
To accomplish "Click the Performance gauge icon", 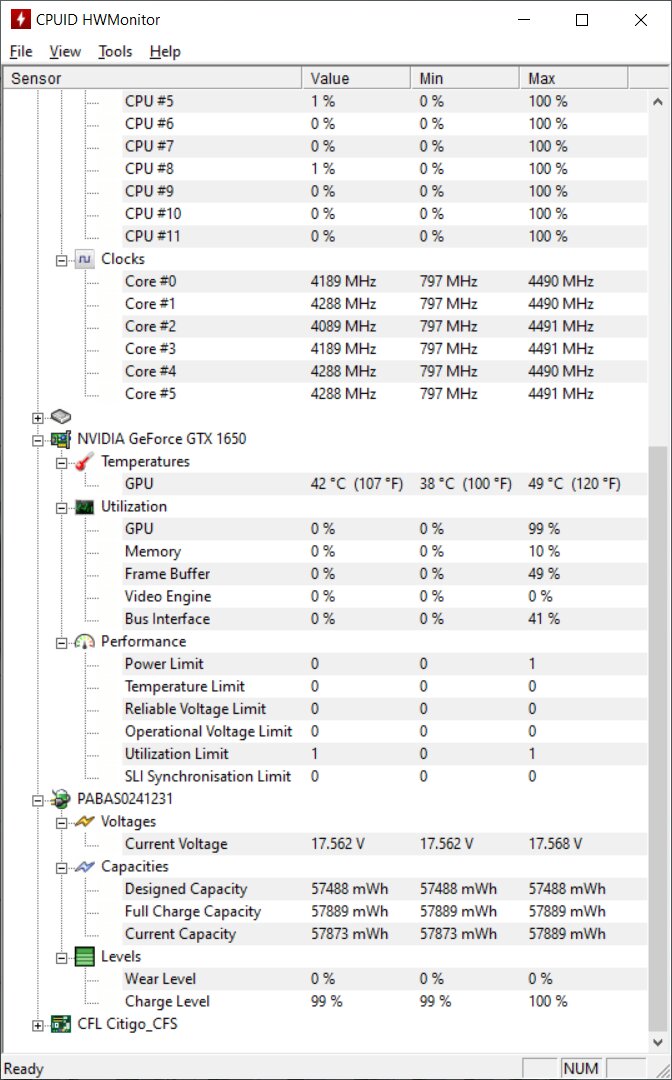I will [x=85, y=642].
